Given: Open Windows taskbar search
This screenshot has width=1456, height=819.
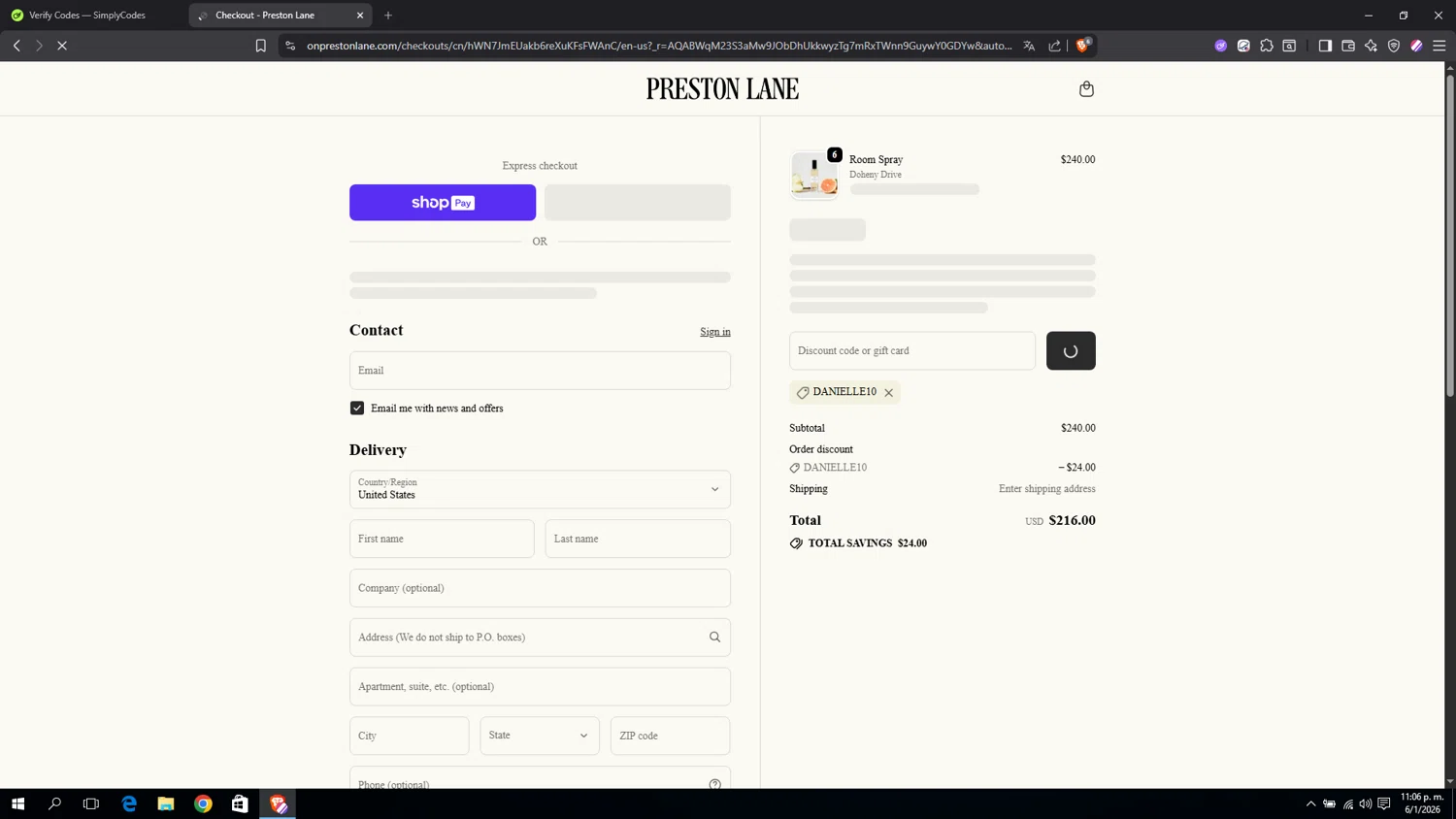Looking at the screenshot, I should 54,803.
